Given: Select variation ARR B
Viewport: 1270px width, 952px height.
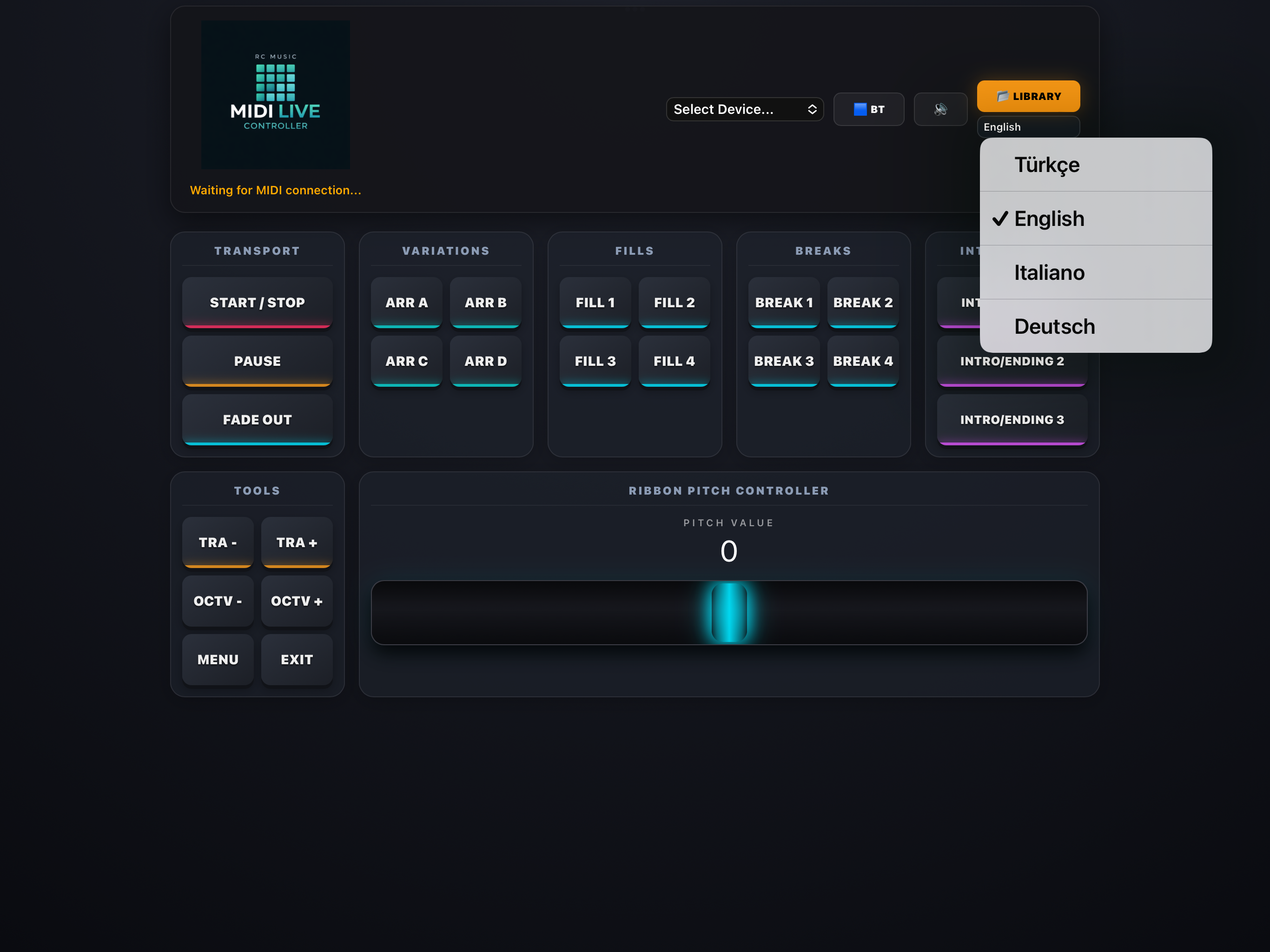Looking at the screenshot, I should [486, 303].
